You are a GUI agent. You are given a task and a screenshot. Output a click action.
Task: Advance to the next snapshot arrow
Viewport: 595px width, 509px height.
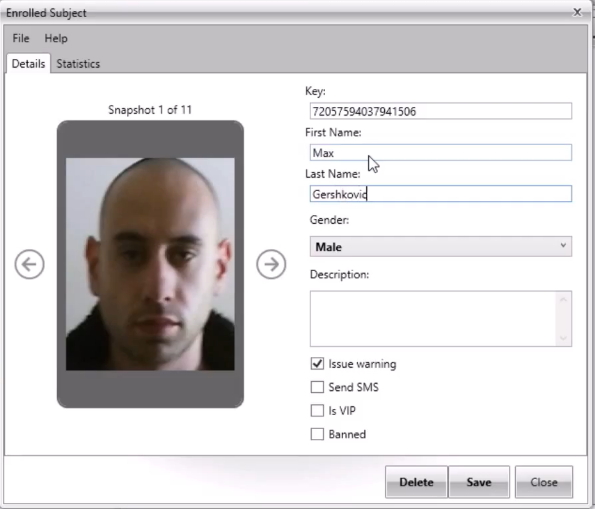tap(271, 264)
